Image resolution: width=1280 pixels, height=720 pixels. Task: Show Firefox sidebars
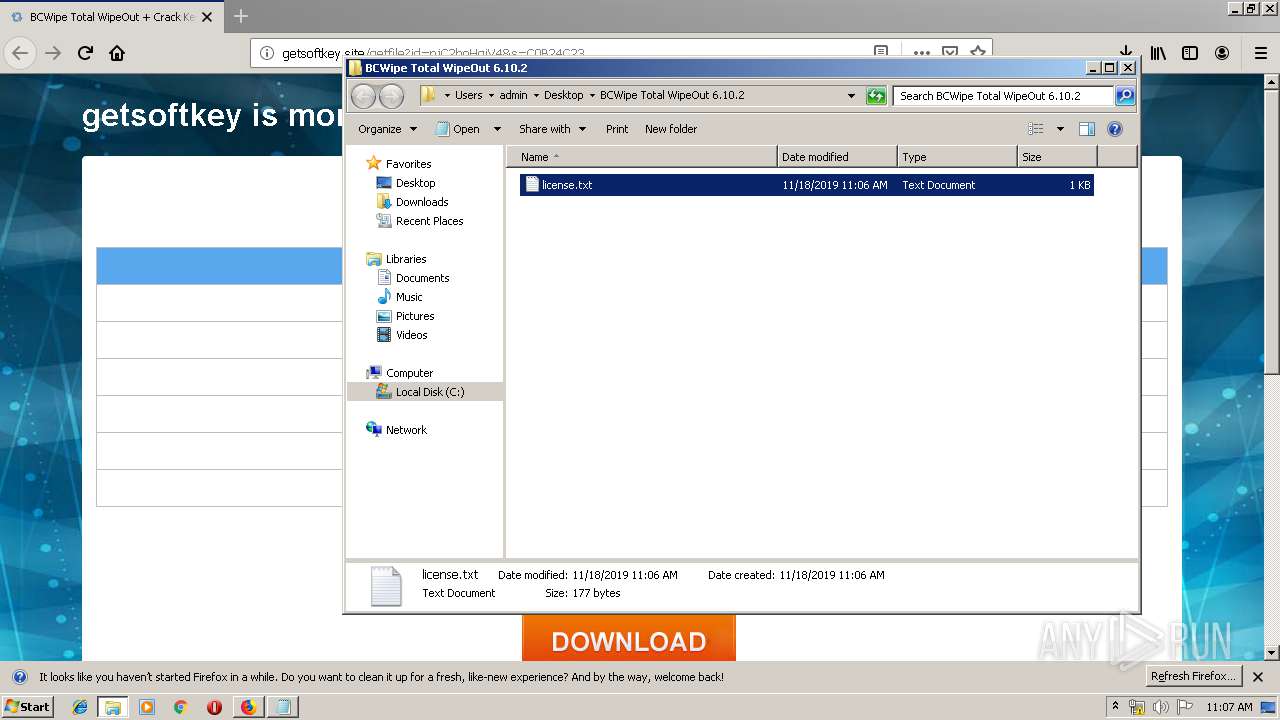1190,53
